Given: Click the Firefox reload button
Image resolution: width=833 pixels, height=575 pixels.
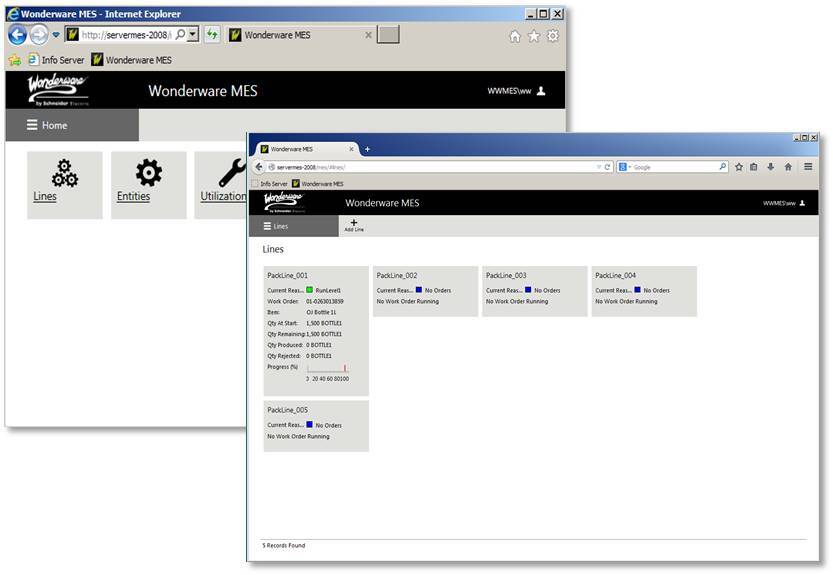Looking at the screenshot, I should tap(607, 167).
